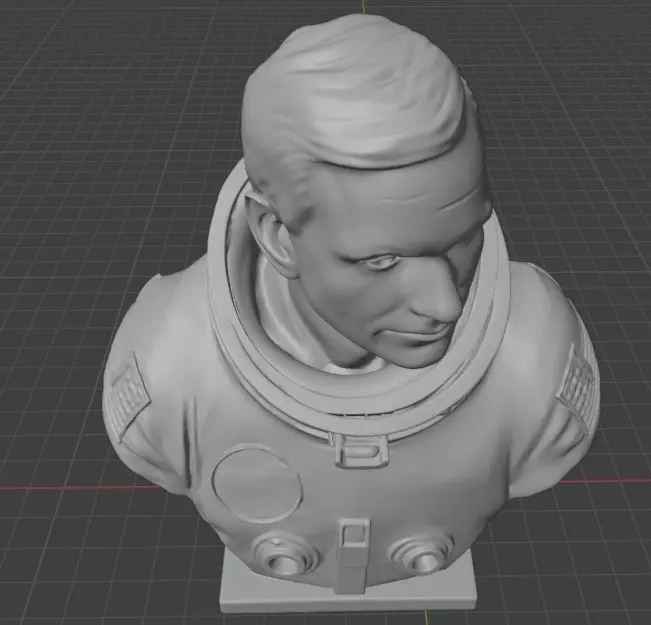
Task: Click the flag patch on the left shoulder
Action: (x=129, y=396)
